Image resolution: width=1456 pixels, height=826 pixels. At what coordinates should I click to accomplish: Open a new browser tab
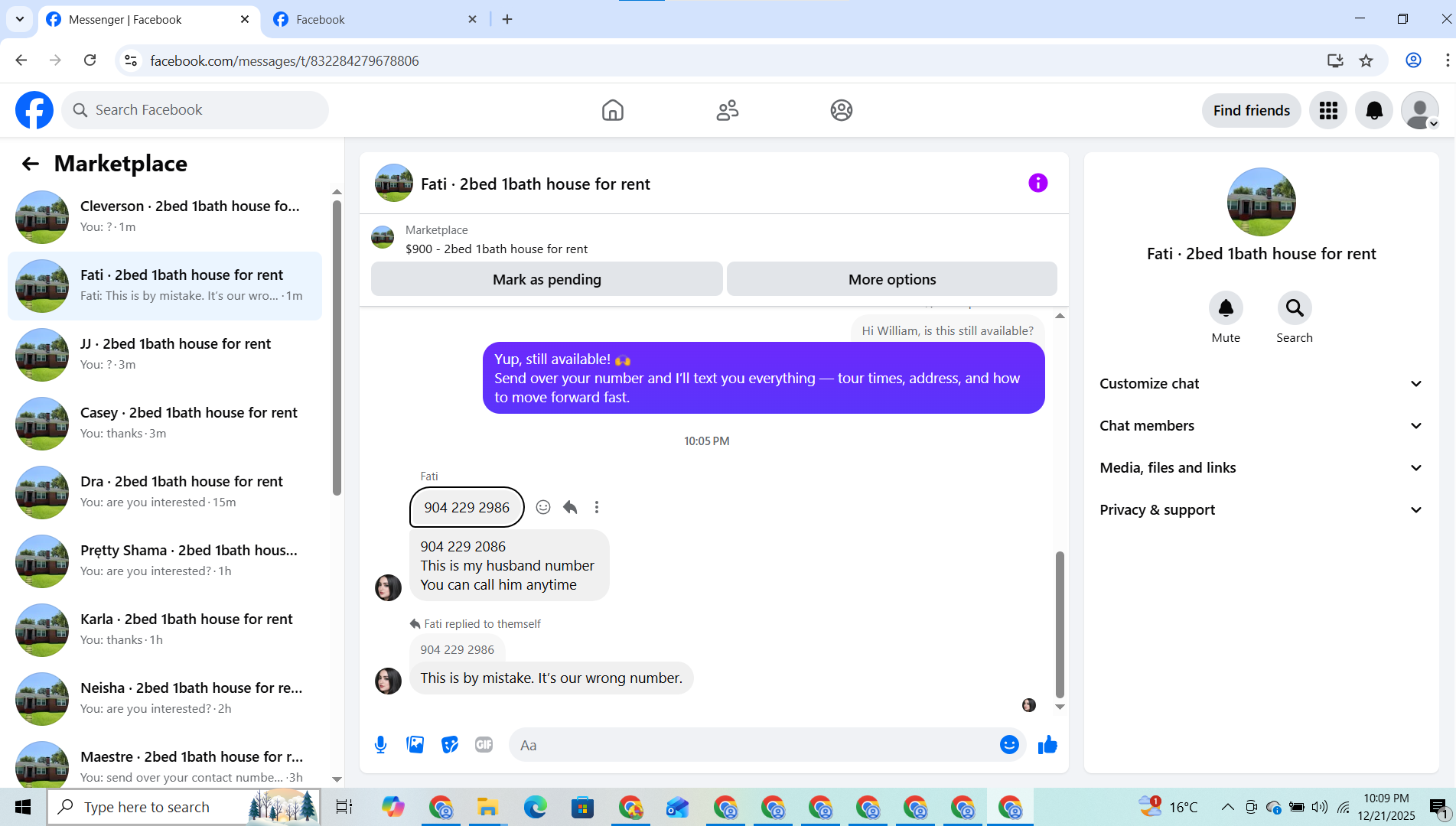pyautogui.click(x=507, y=20)
